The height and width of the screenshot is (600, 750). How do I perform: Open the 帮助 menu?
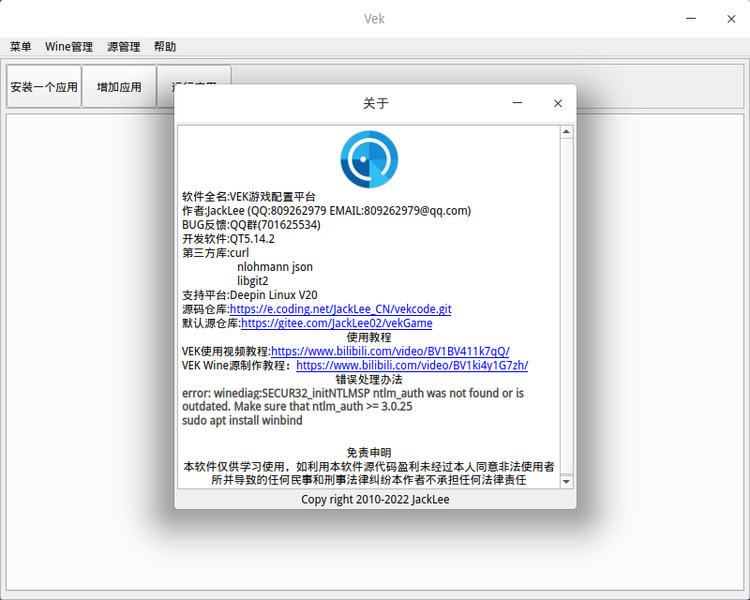165,47
